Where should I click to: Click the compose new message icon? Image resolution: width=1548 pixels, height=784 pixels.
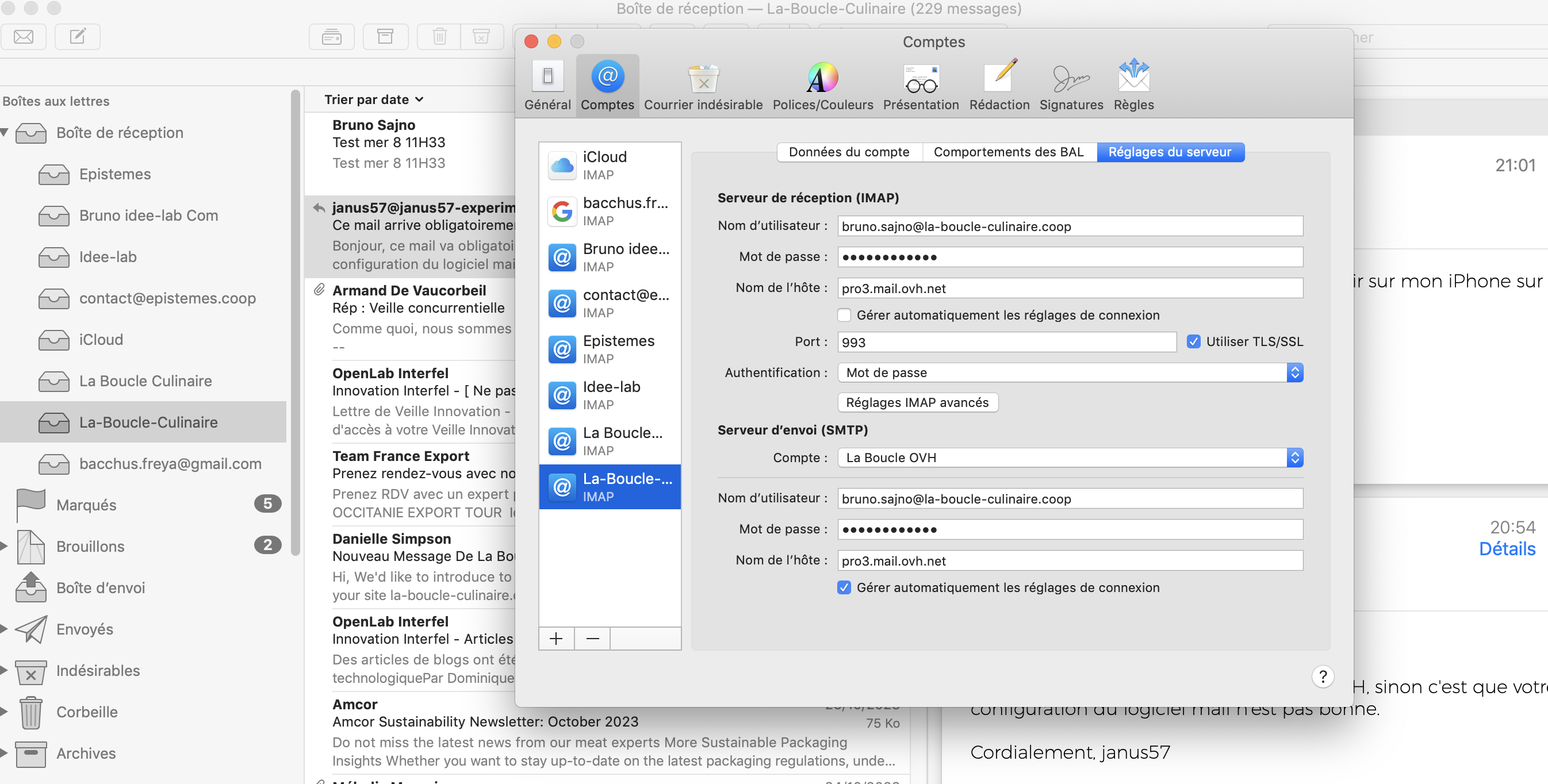(78, 37)
